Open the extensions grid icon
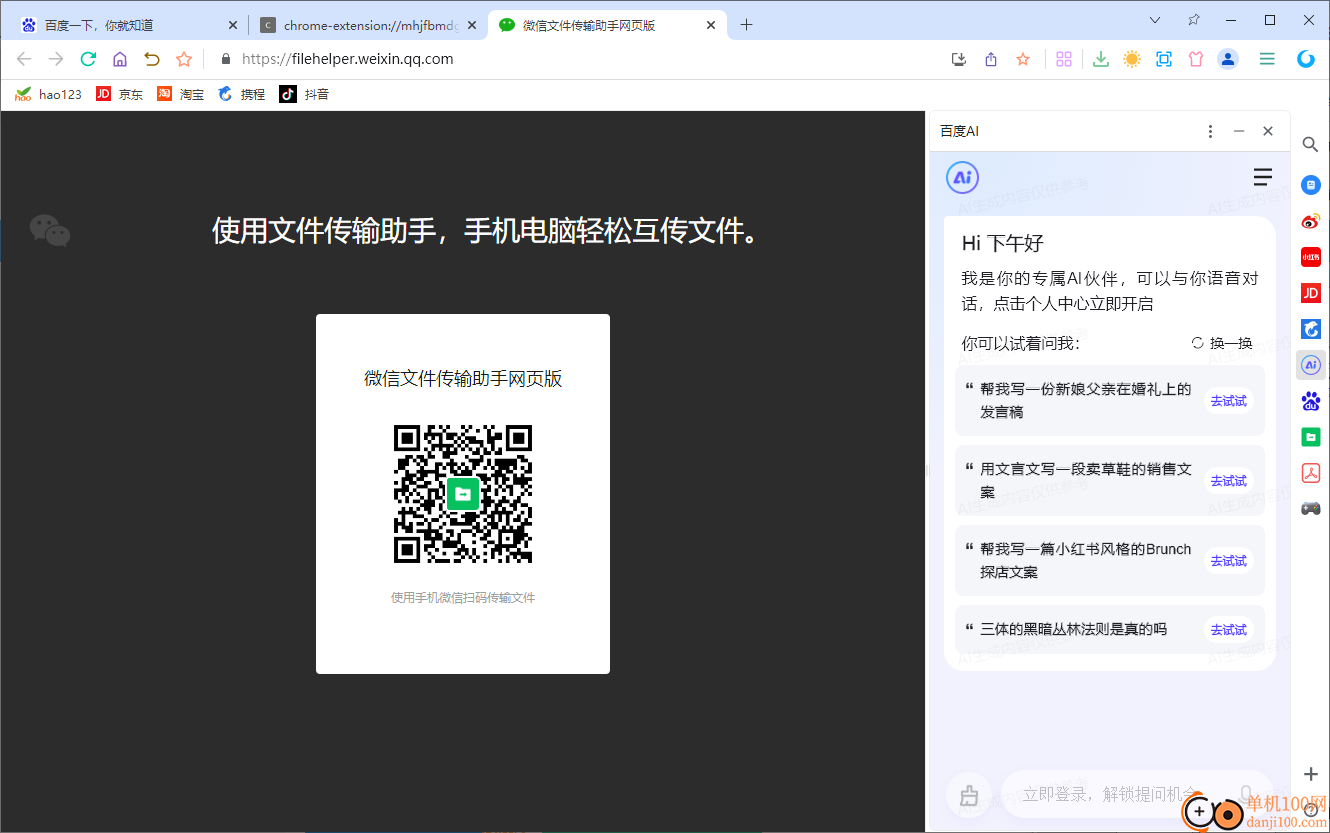This screenshot has width=1330, height=833. [1064, 59]
